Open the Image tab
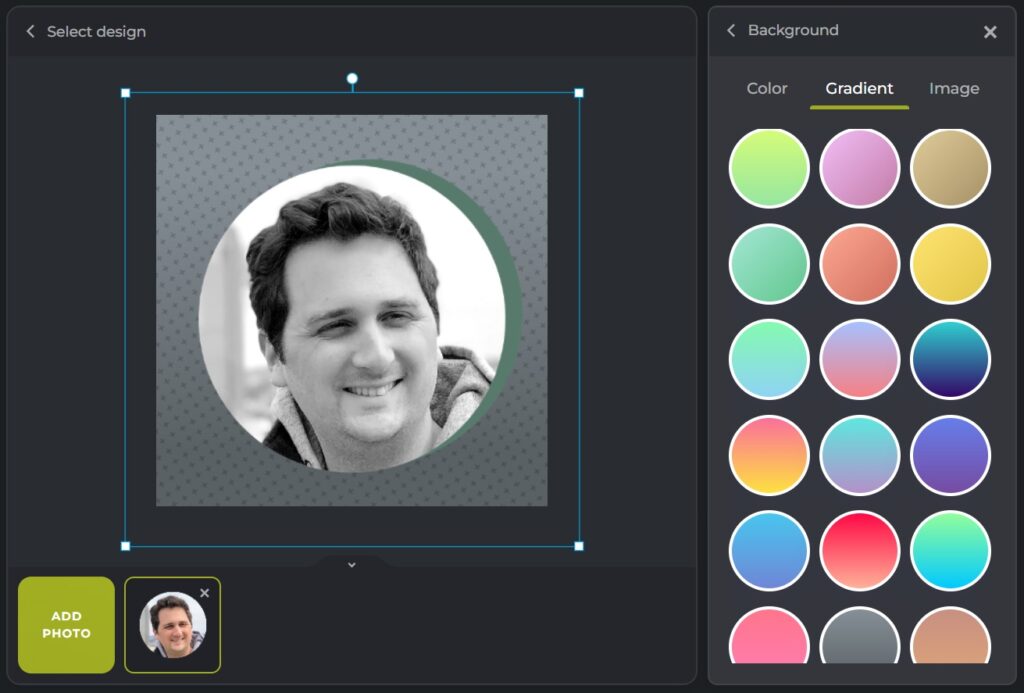The width and height of the screenshot is (1024, 693). [953, 89]
